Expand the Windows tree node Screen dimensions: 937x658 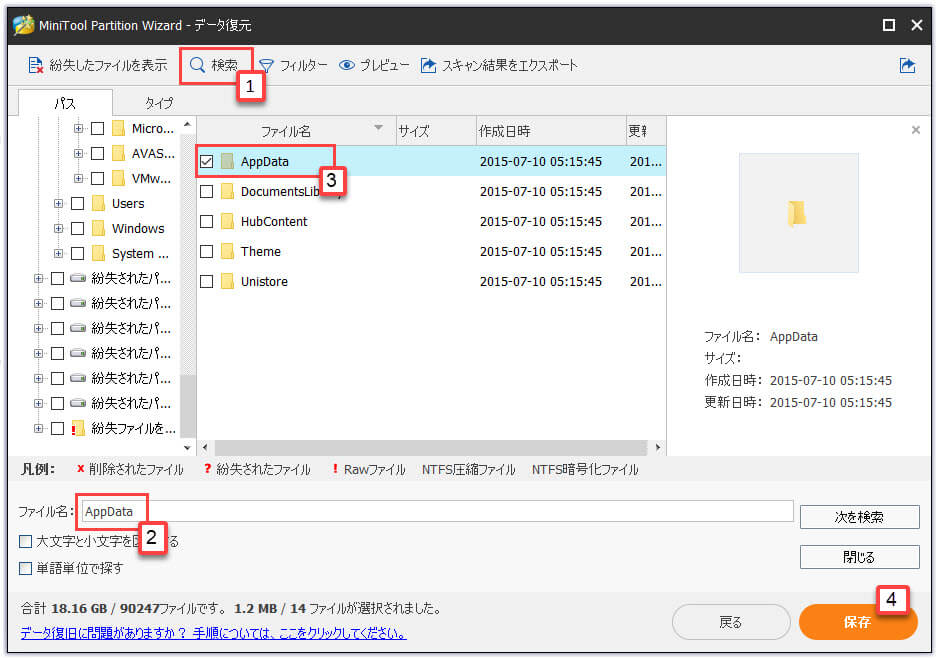[59, 228]
